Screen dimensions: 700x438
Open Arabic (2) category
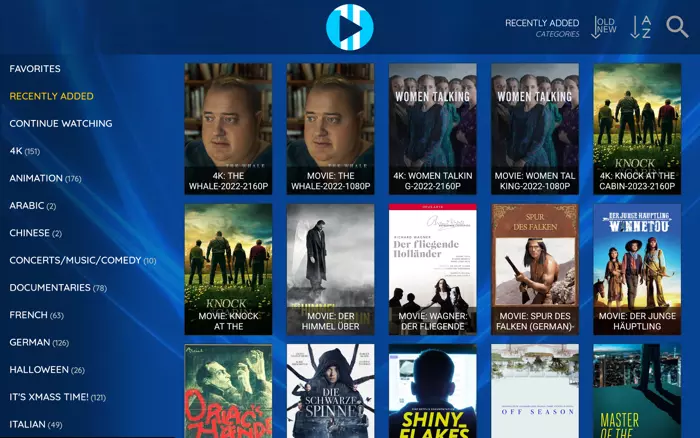33,205
